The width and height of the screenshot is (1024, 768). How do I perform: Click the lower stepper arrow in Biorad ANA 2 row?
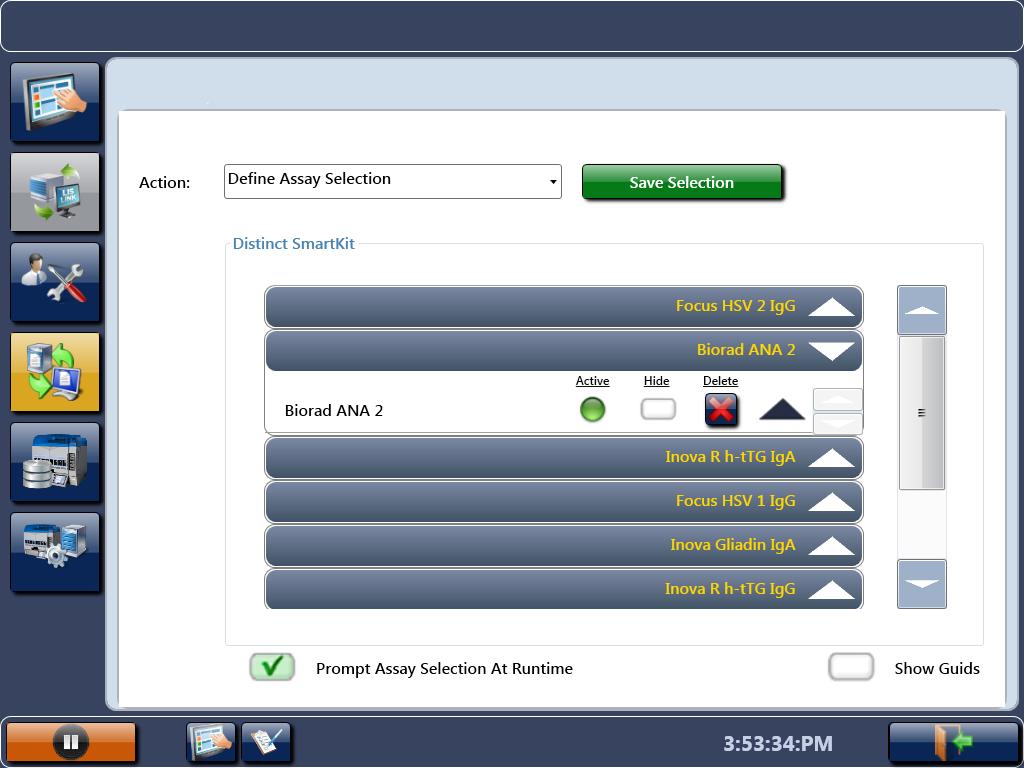point(837,423)
